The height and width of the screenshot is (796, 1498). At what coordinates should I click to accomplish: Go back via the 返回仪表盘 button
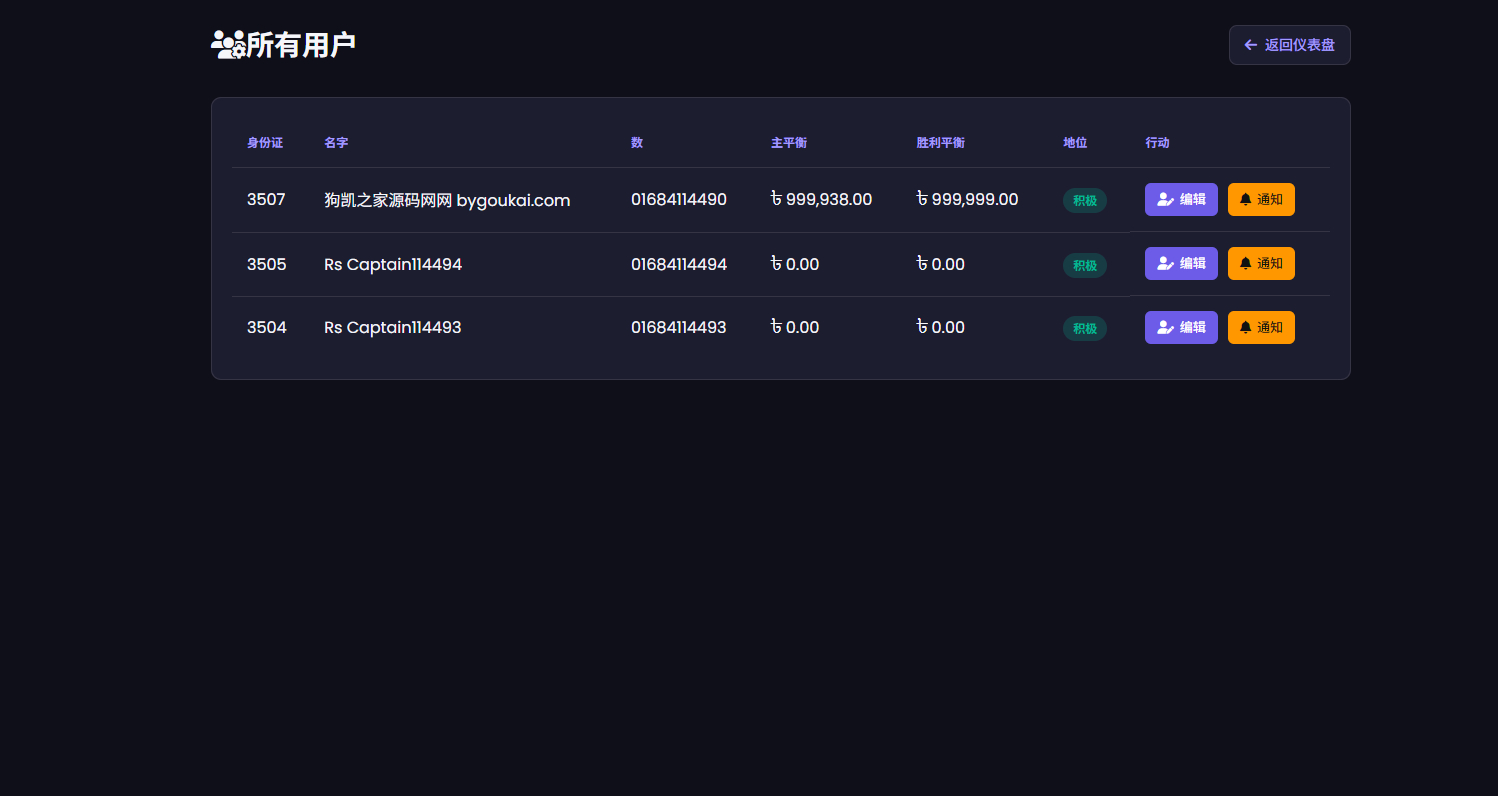pyautogui.click(x=1289, y=45)
